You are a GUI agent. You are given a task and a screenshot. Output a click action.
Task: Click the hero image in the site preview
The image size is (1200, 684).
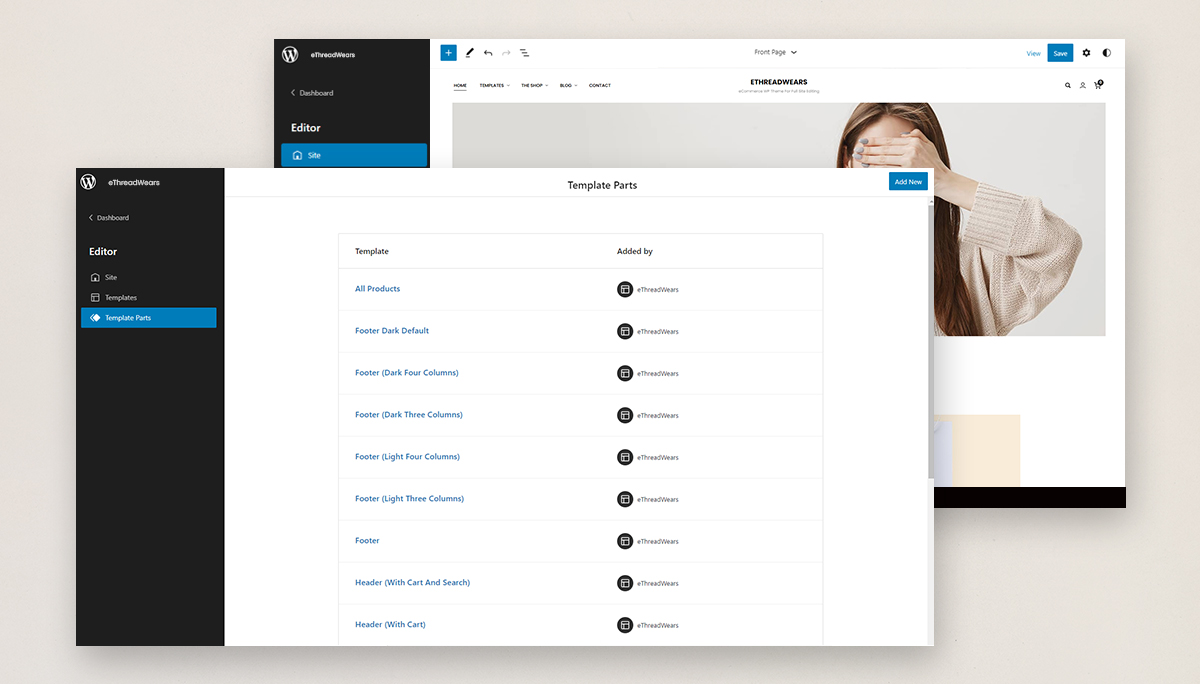[779, 219]
